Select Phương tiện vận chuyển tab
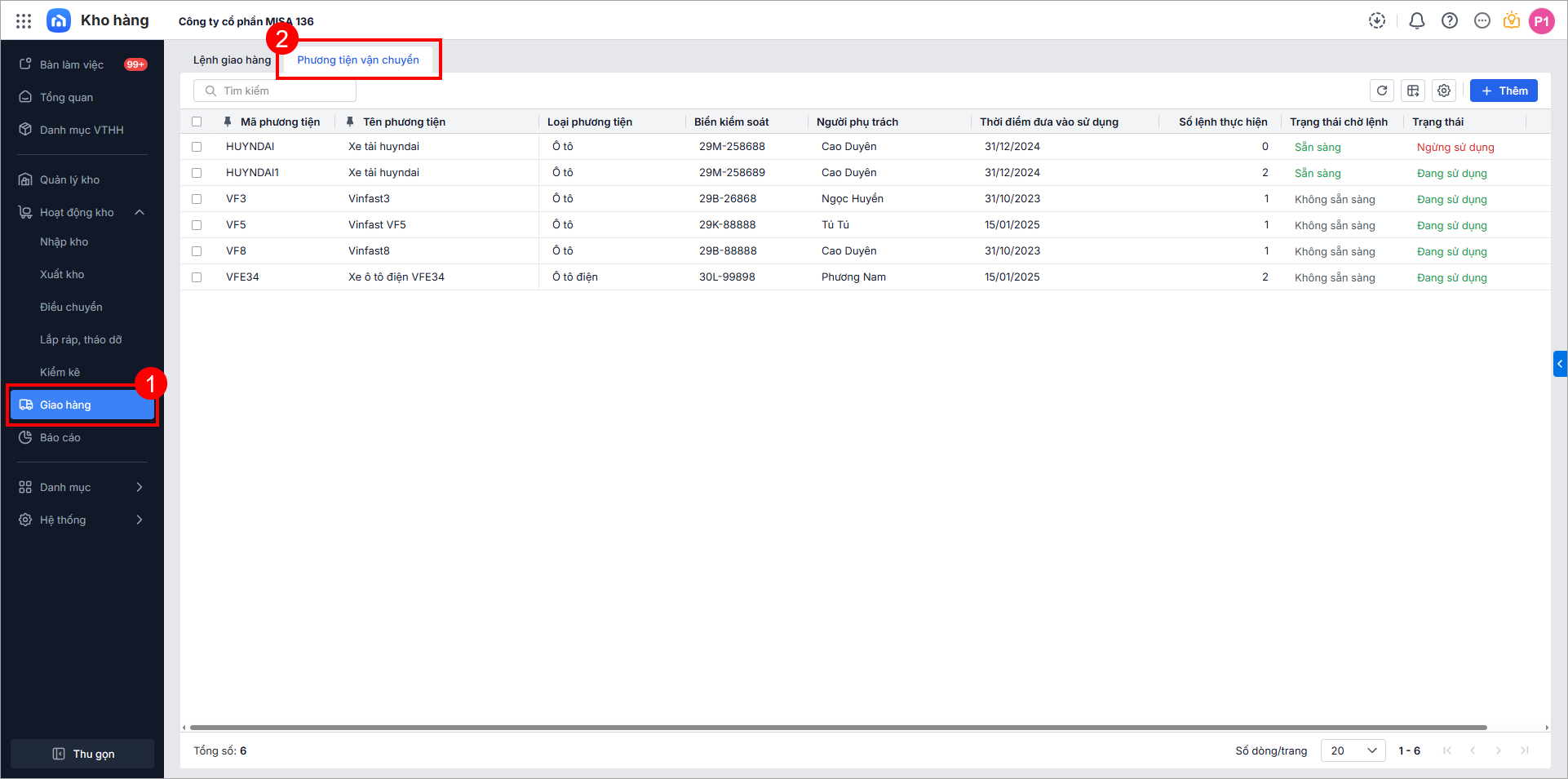Viewport: 1568px width, 779px height. [358, 60]
